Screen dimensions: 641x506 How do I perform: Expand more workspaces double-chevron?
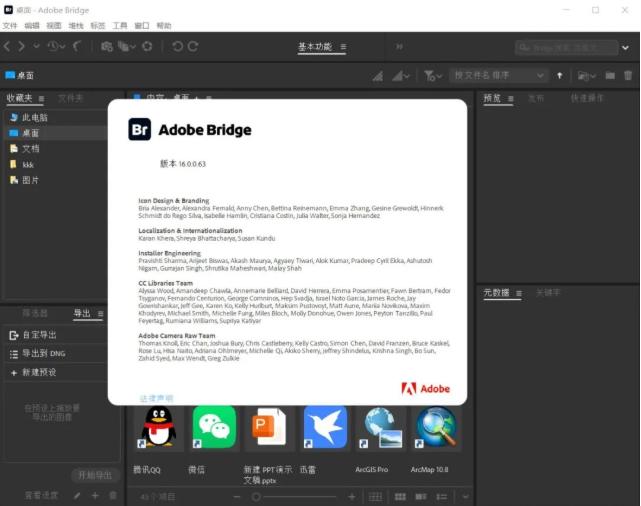[399, 47]
